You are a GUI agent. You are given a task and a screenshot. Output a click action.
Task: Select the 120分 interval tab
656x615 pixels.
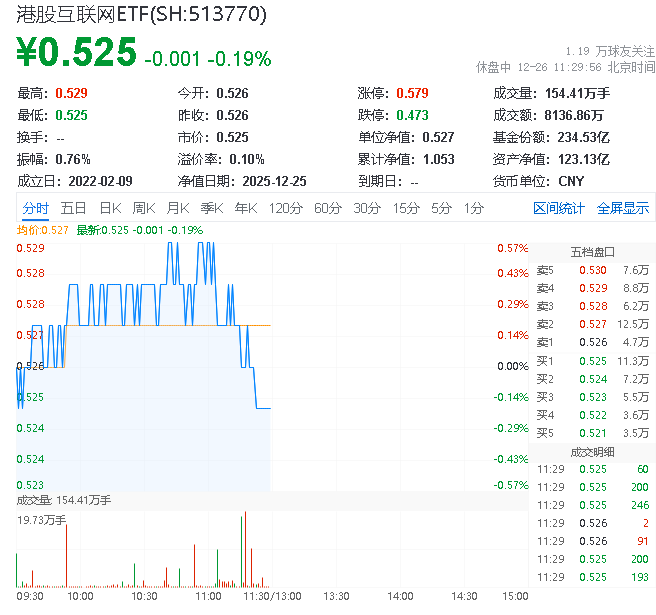285,208
